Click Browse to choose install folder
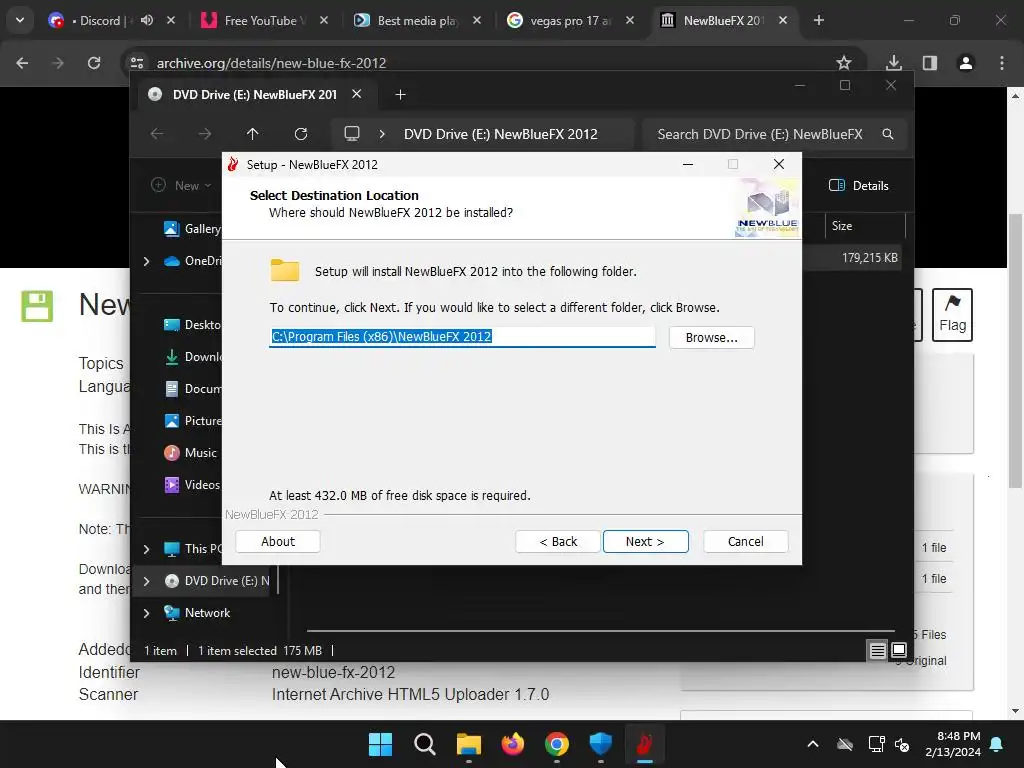1024x768 pixels. pyautogui.click(x=711, y=338)
